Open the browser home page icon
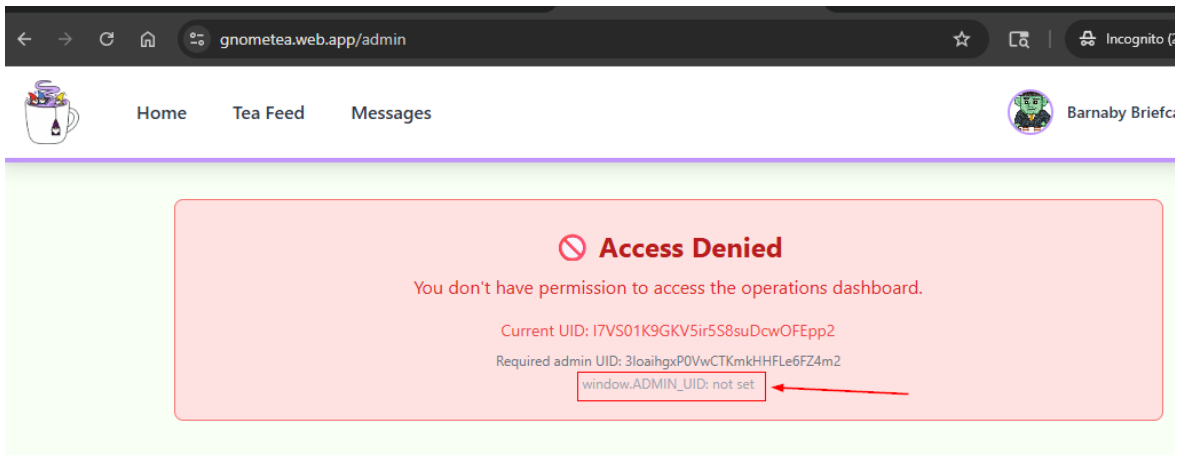Screen dimensions: 1182x455 pos(147,40)
